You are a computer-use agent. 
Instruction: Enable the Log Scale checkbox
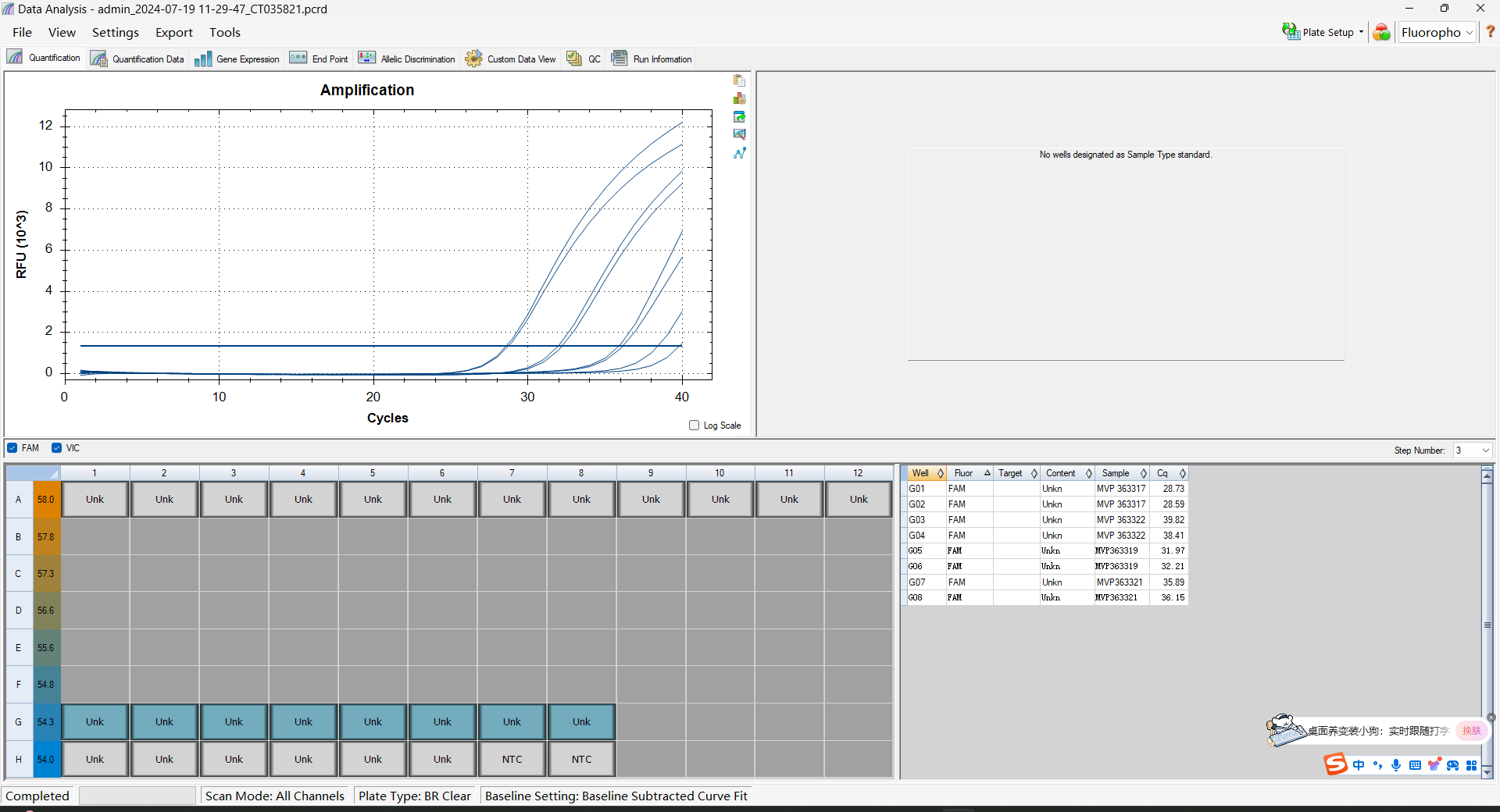(694, 426)
